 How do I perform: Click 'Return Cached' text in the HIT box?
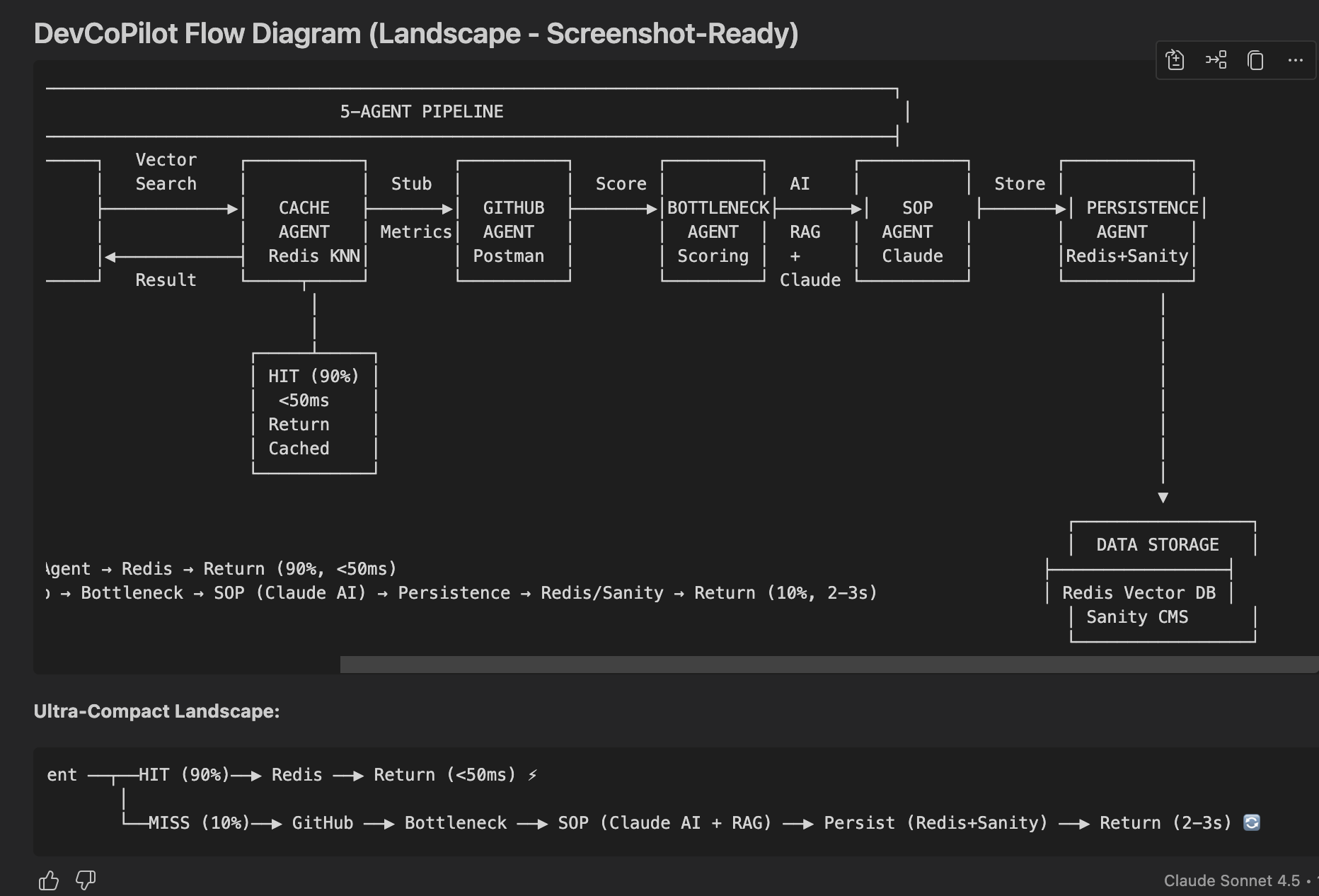click(x=299, y=437)
